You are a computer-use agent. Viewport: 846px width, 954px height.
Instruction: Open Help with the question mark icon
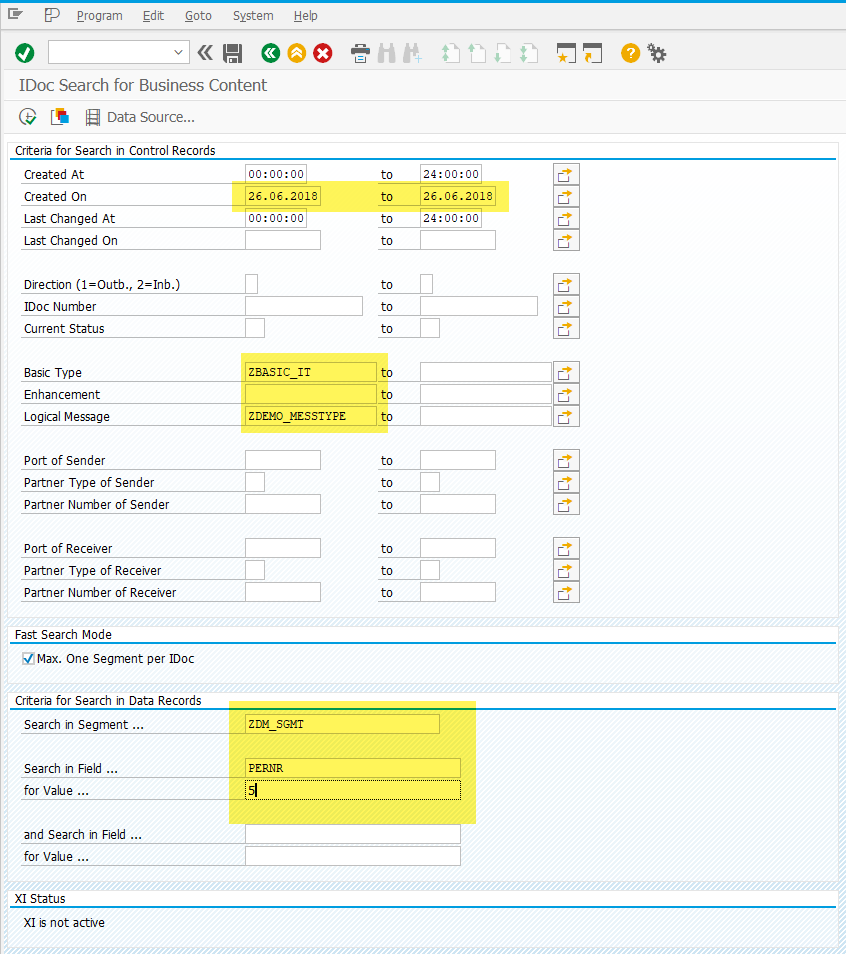629,52
